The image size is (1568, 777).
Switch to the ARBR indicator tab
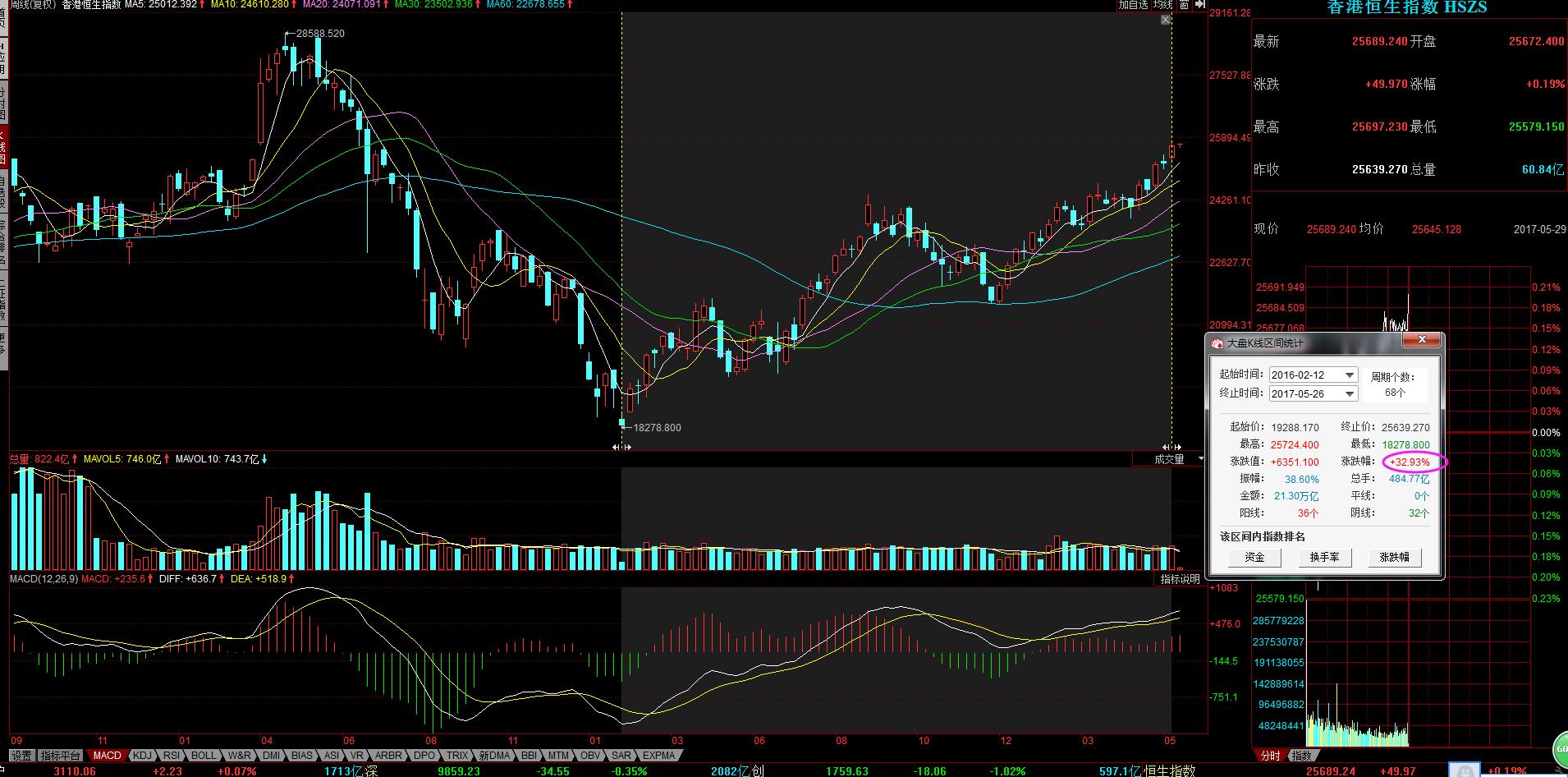point(389,756)
